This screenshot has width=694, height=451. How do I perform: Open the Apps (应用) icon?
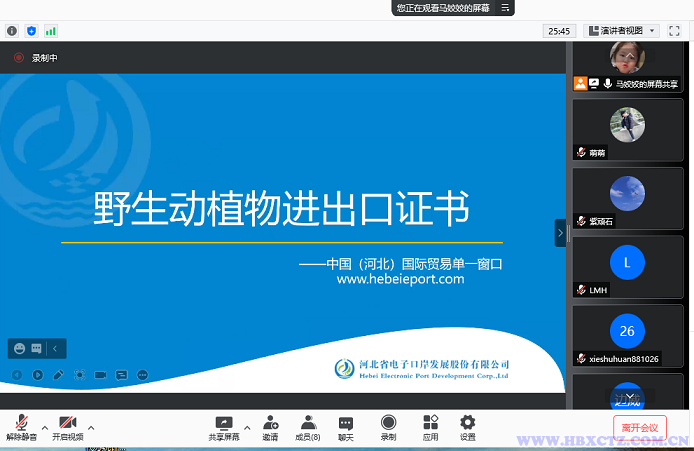[x=430, y=424]
